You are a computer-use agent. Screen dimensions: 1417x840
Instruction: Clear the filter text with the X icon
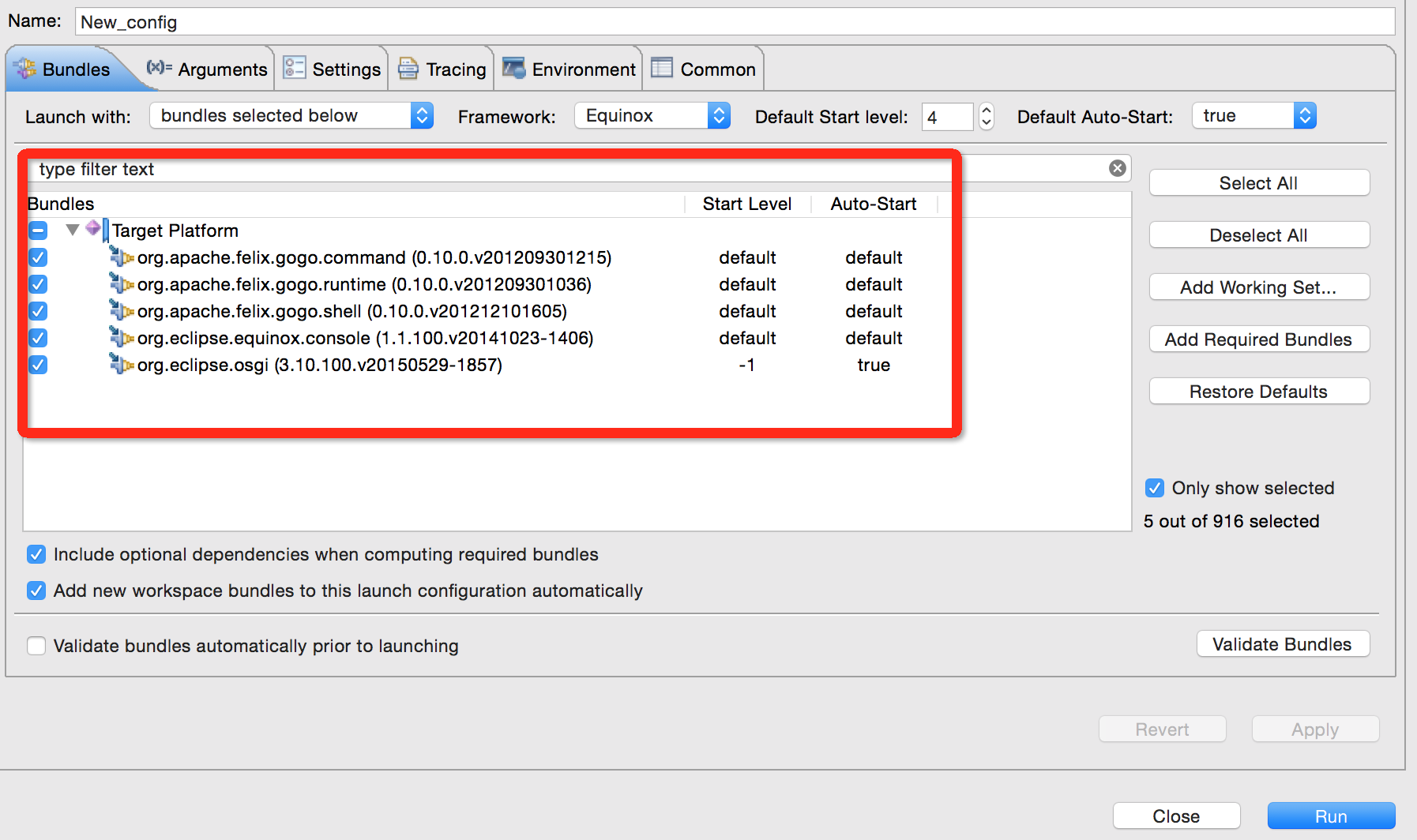1118,168
